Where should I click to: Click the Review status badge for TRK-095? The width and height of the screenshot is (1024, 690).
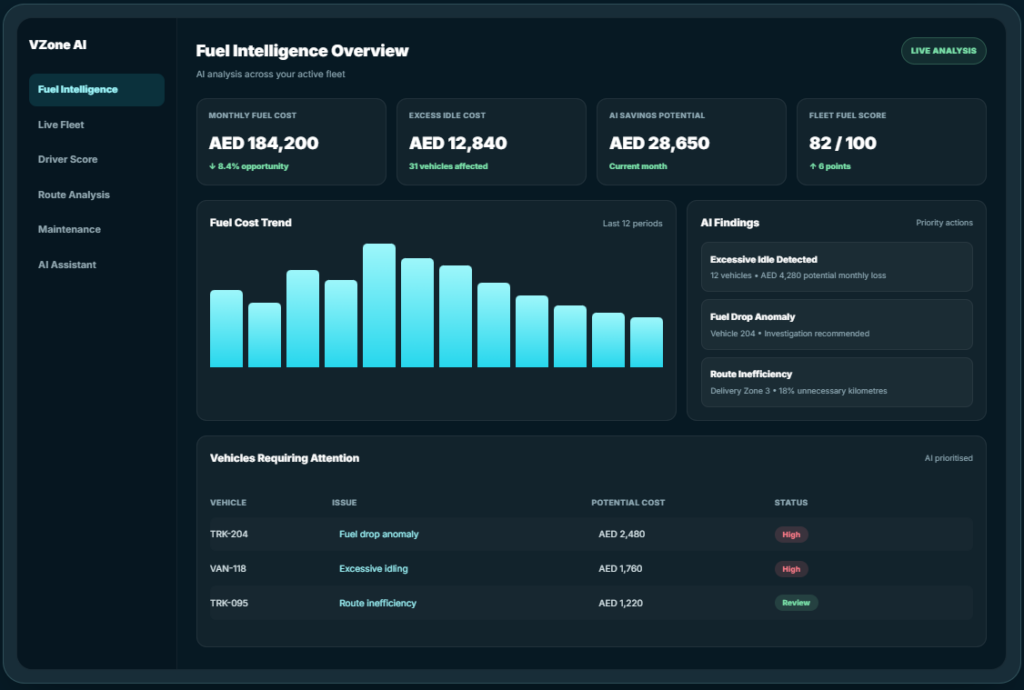[796, 603]
